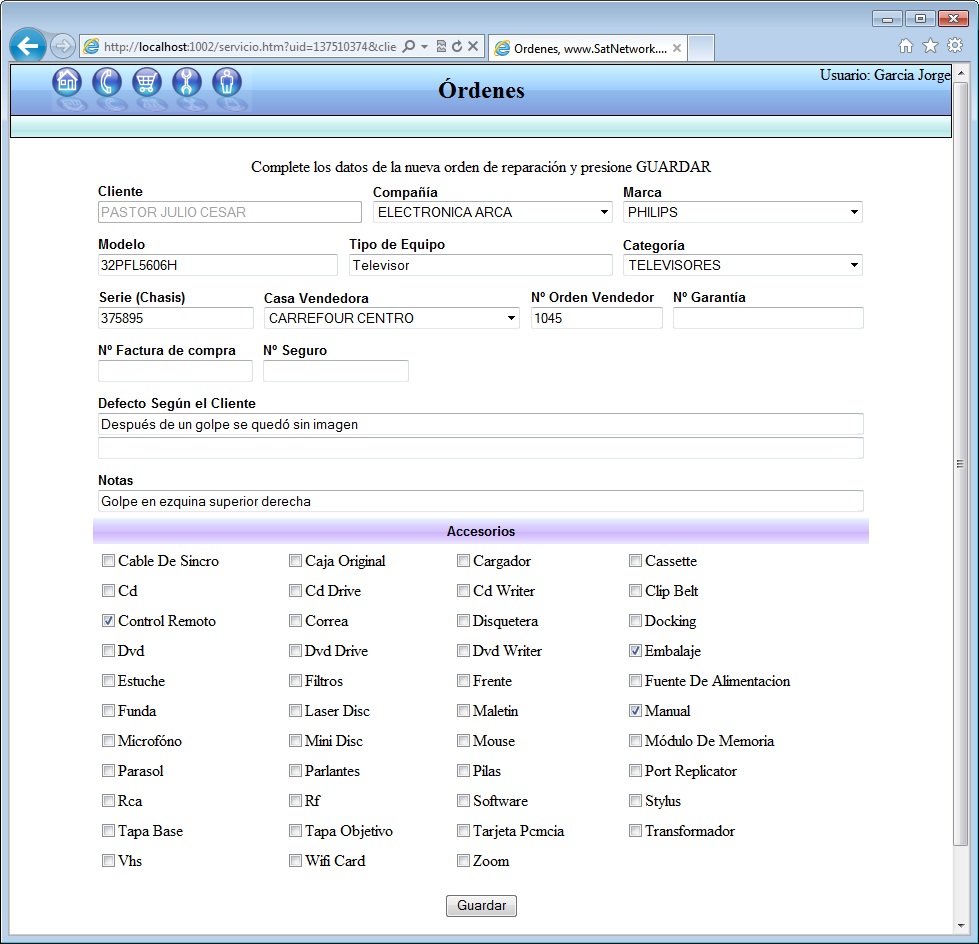
Task: Enable the Cargador accessory checkbox
Action: 463,561
